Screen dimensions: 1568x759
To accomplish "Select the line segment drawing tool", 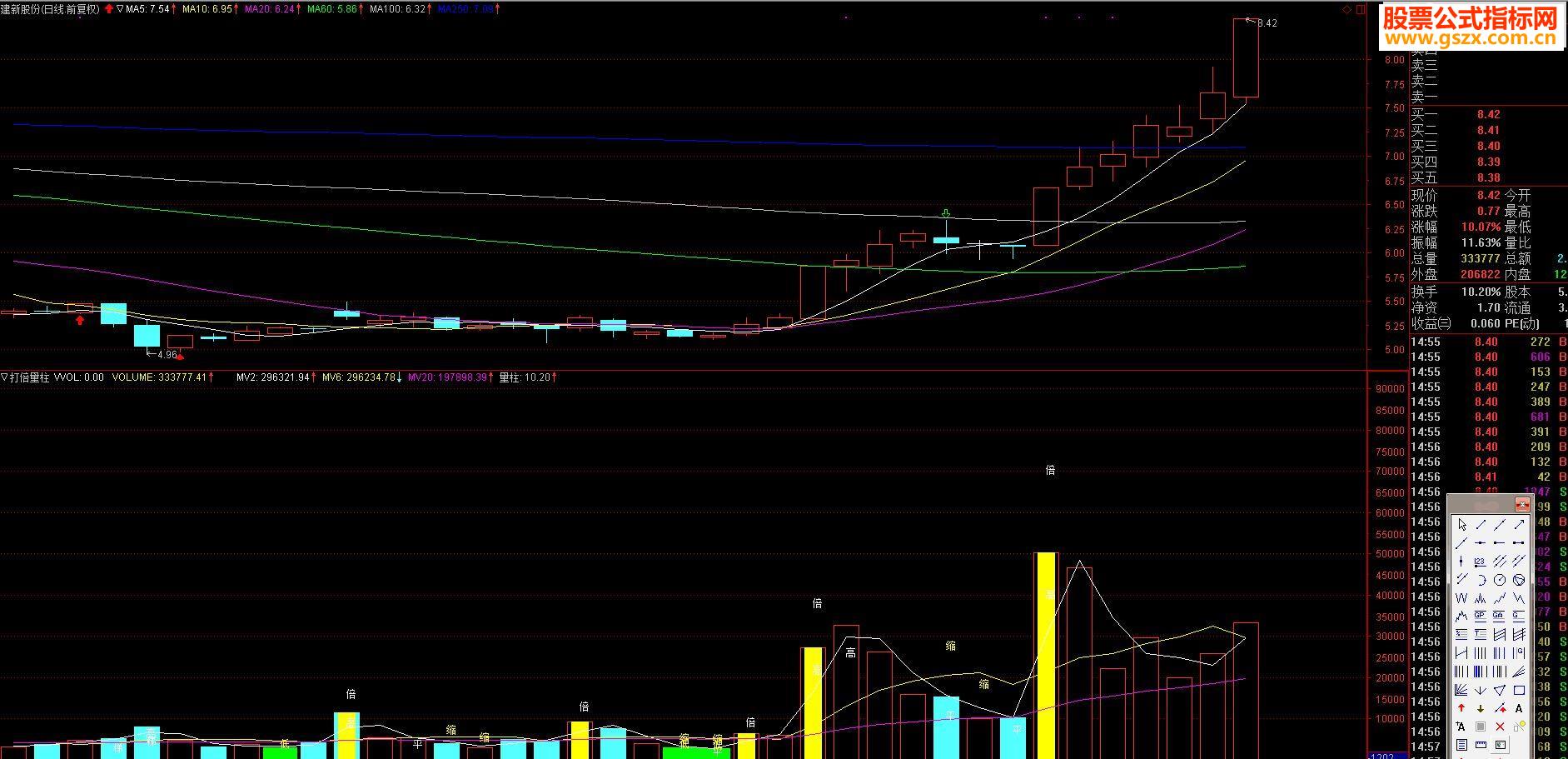I will (1481, 525).
